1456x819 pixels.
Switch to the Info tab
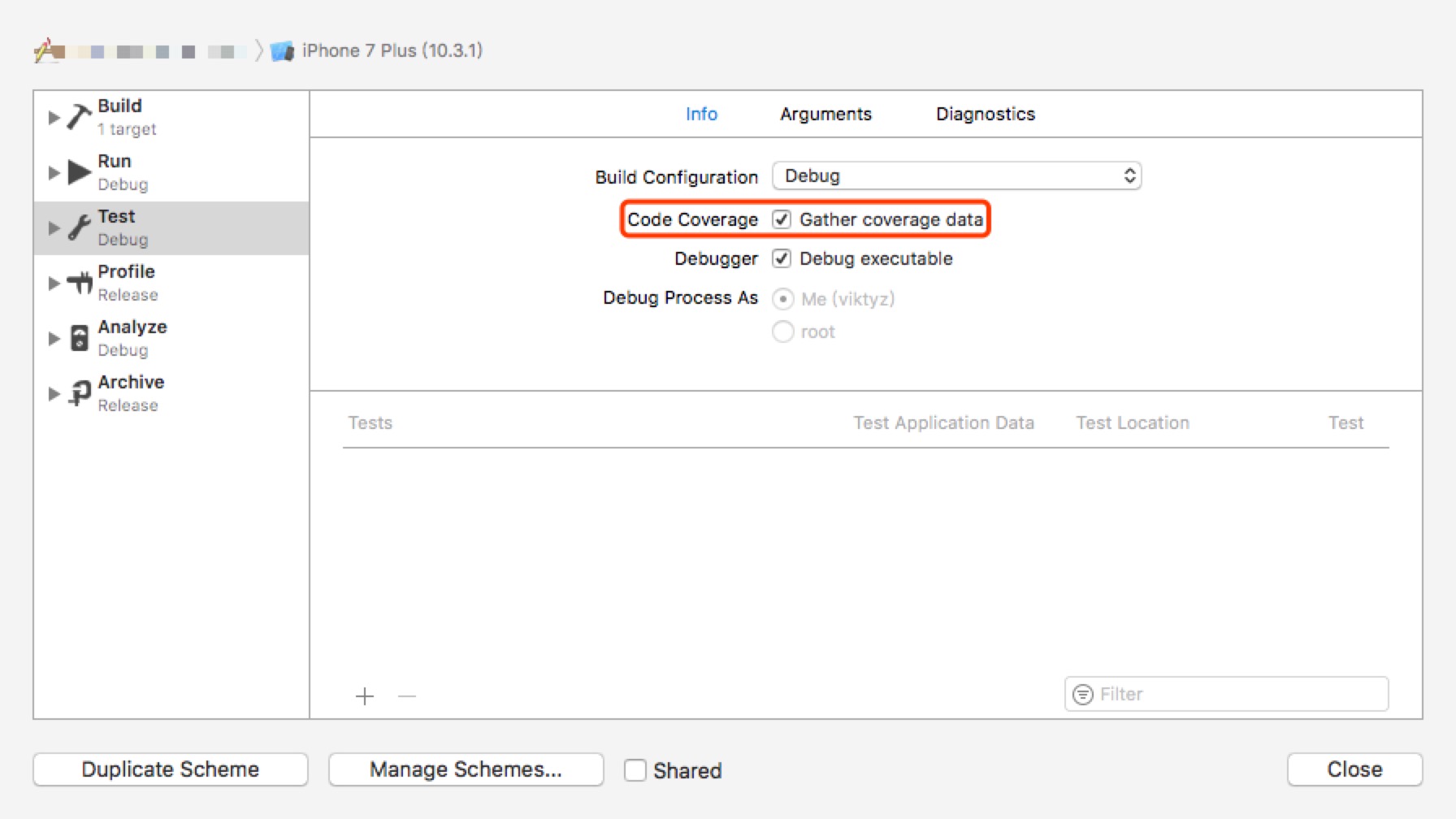(x=701, y=114)
